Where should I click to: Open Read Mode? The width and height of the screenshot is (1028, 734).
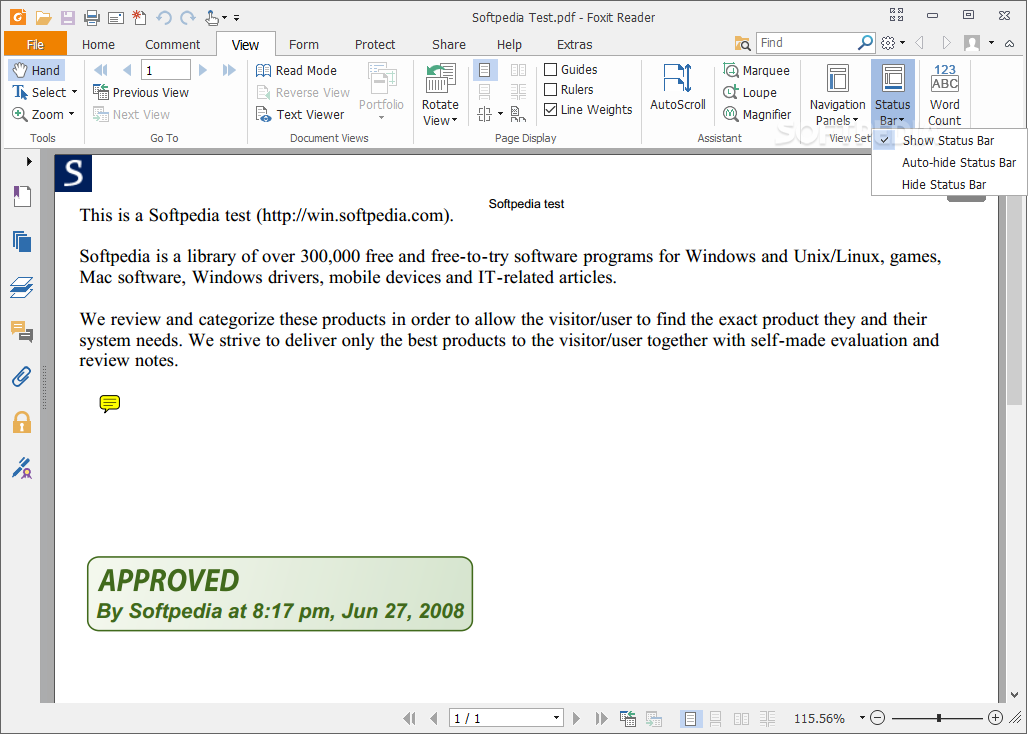296,70
